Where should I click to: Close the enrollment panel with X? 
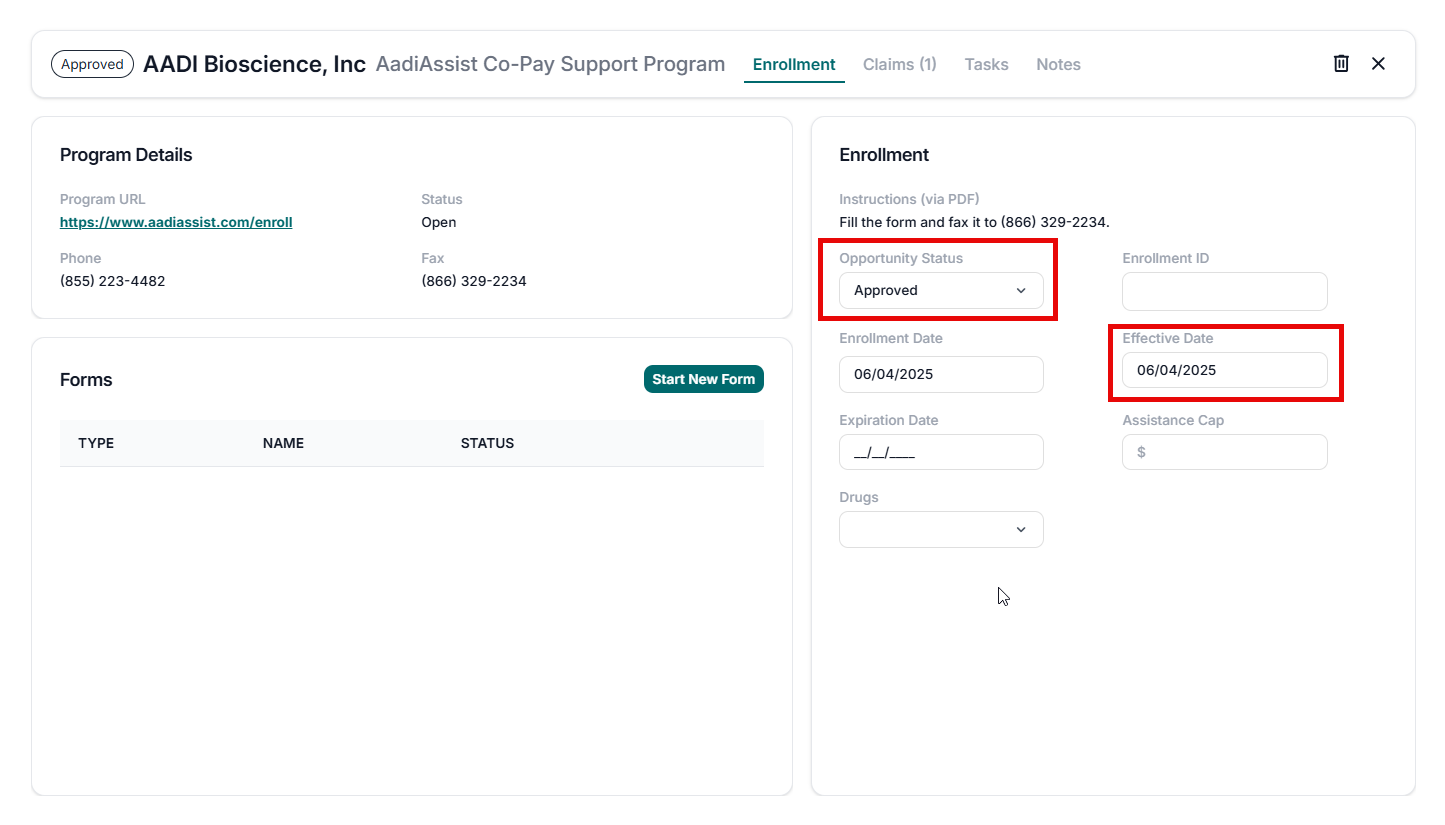click(1378, 64)
